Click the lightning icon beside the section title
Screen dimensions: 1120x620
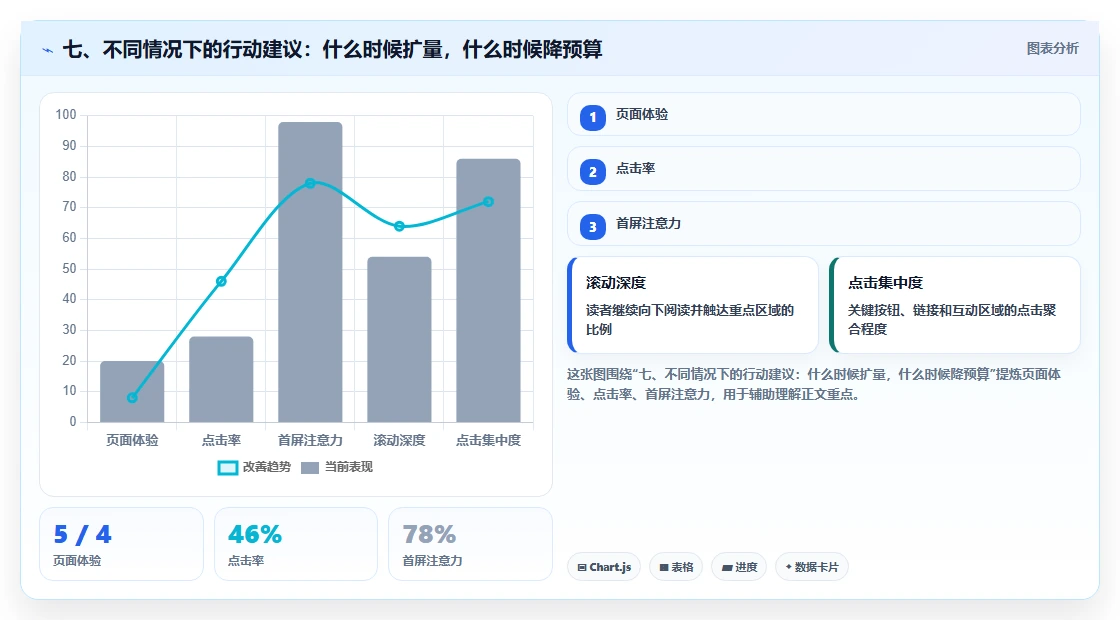point(48,50)
